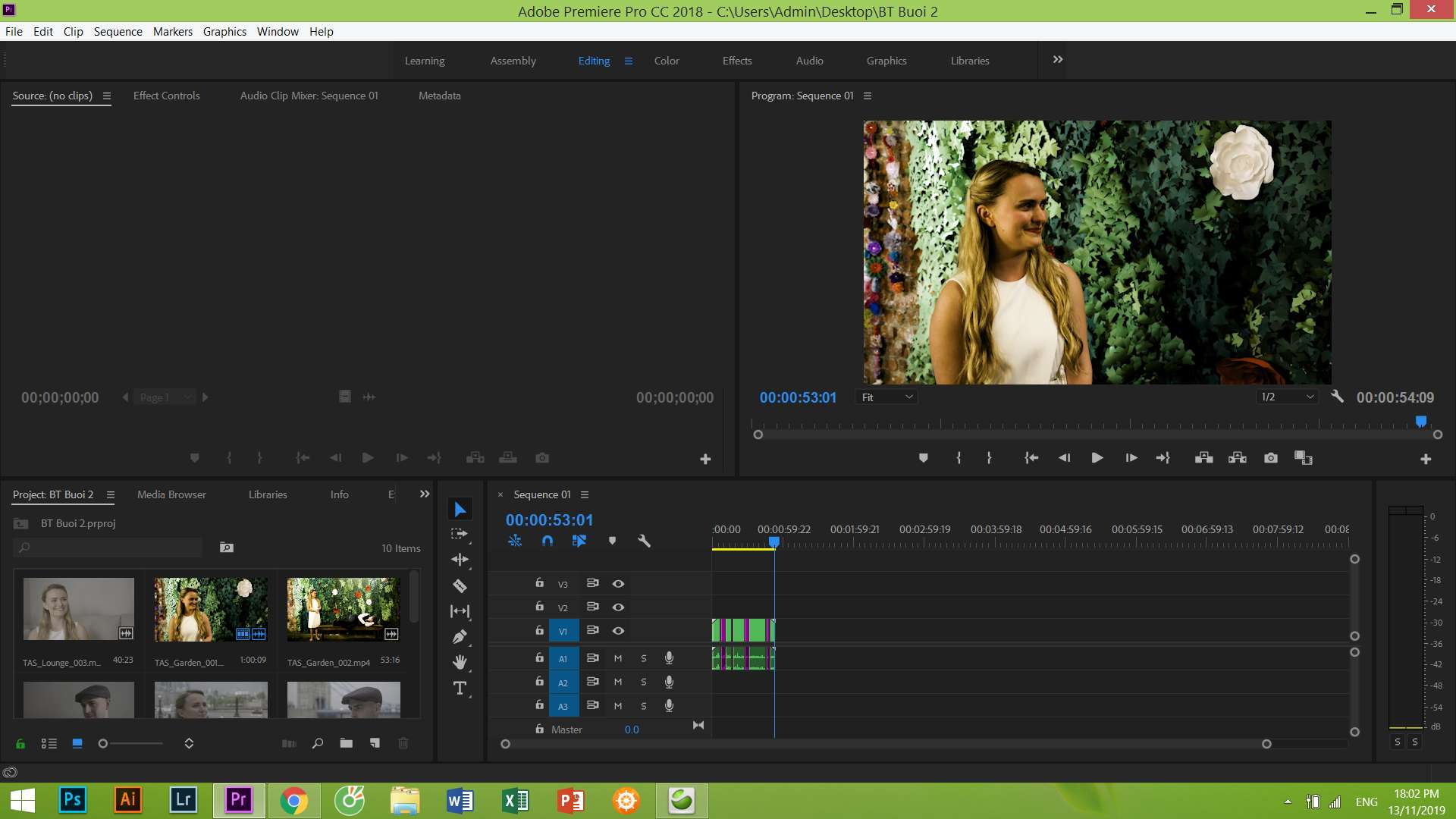Viewport: 1456px width, 819px height.
Task: Open the Fit zoom level dropdown
Action: 887,397
